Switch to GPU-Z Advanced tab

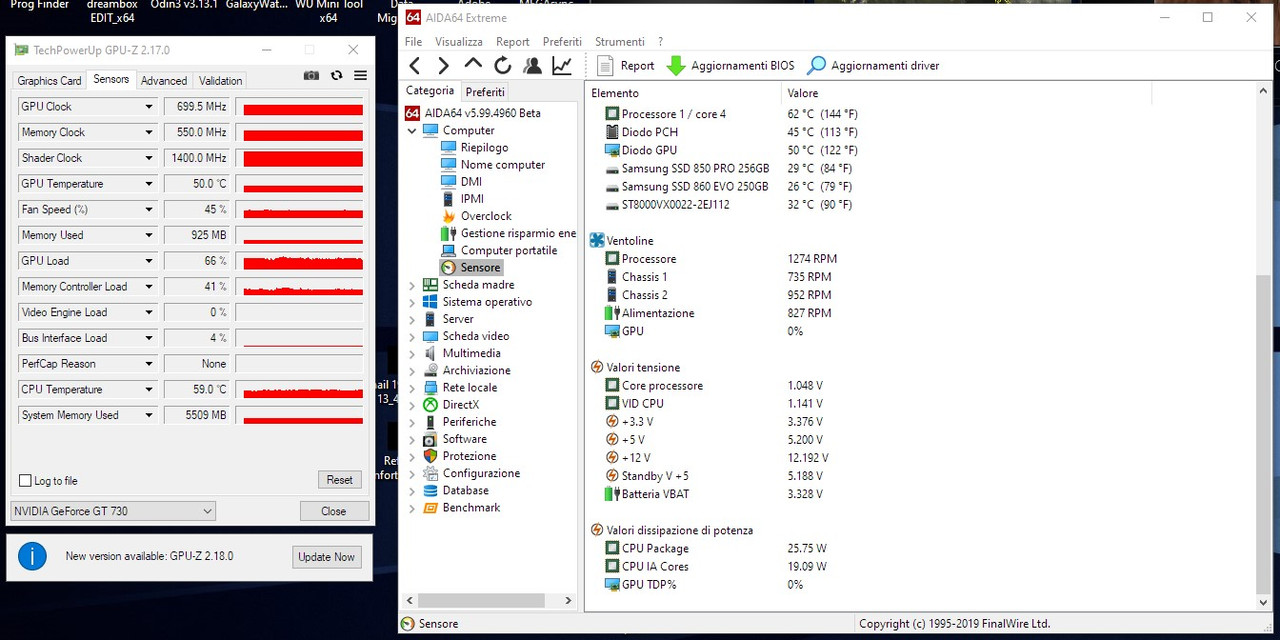coord(164,81)
